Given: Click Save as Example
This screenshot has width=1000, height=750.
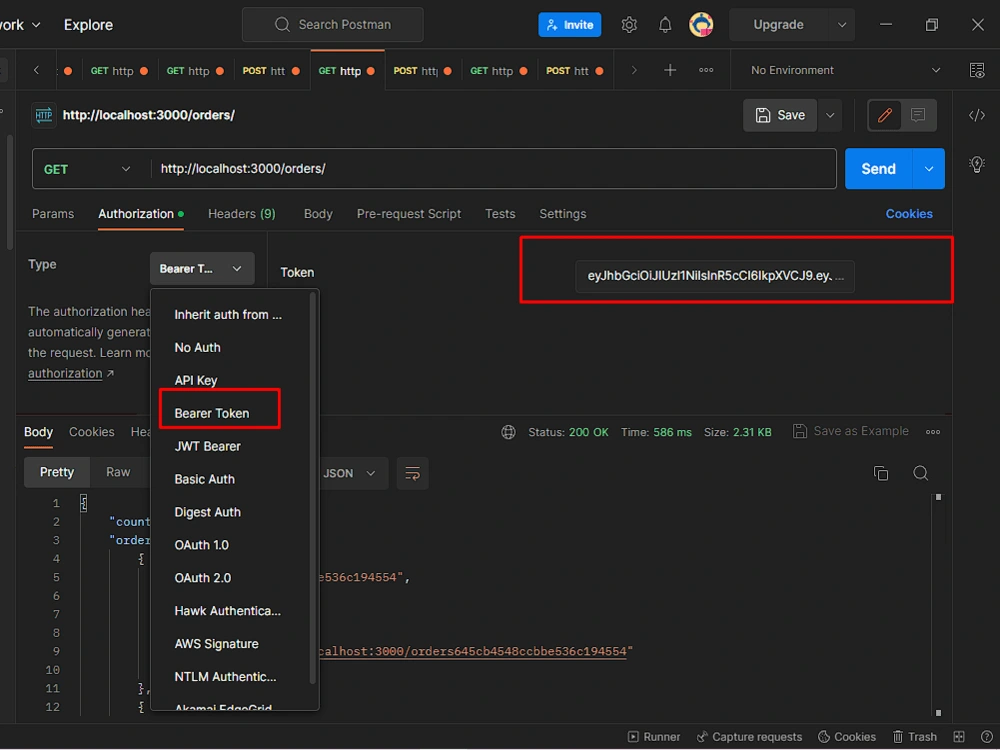Looking at the screenshot, I should [x=850, y=432].
